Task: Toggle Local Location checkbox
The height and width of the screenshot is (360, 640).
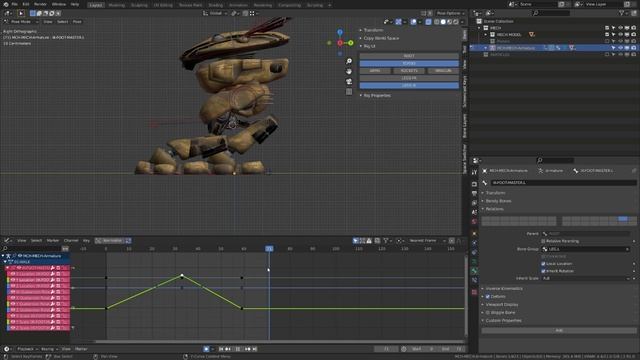Action: point(543,264)
